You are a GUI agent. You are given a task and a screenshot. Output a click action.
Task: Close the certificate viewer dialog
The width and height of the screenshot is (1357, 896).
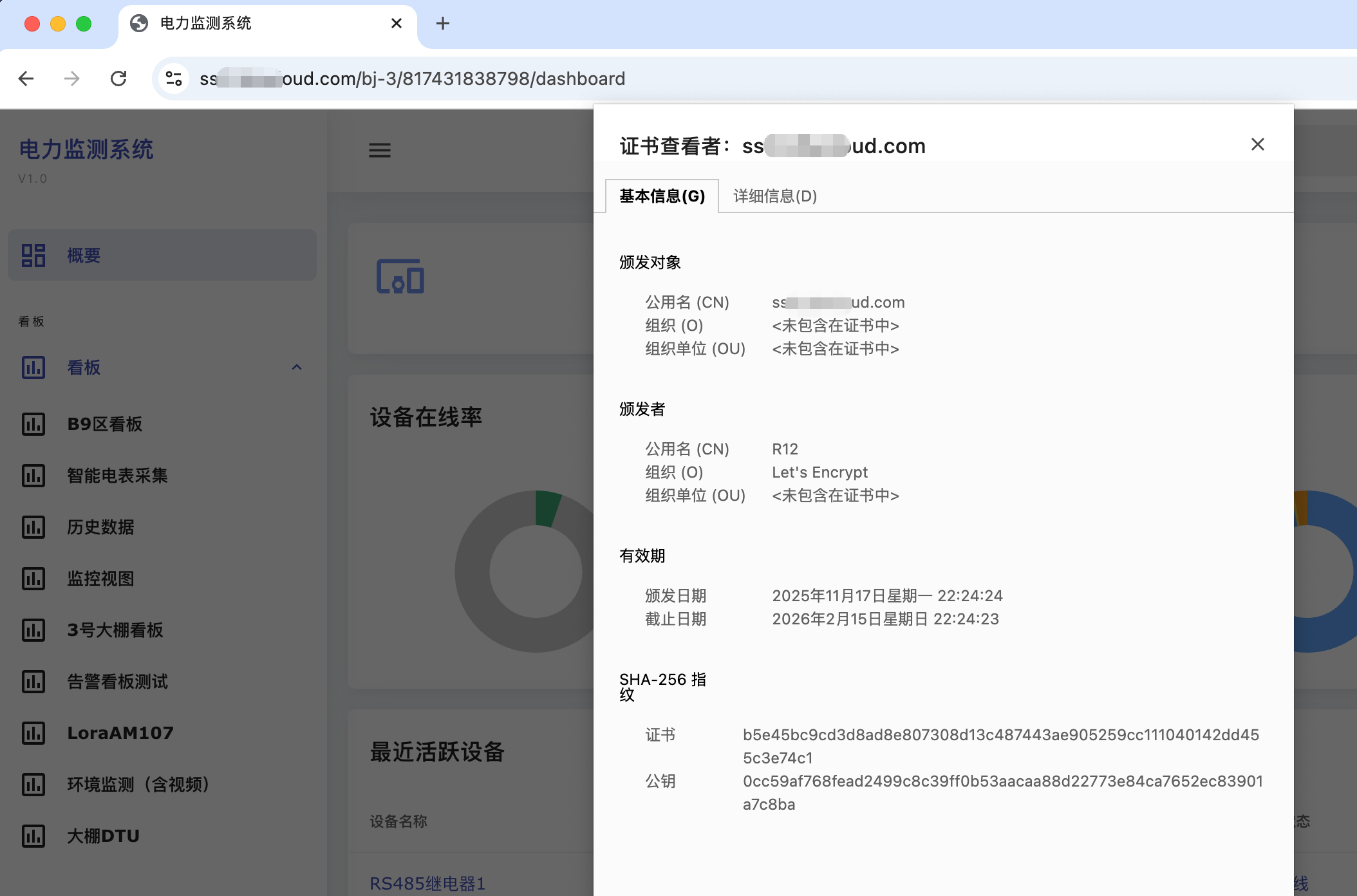point(1257,144)
